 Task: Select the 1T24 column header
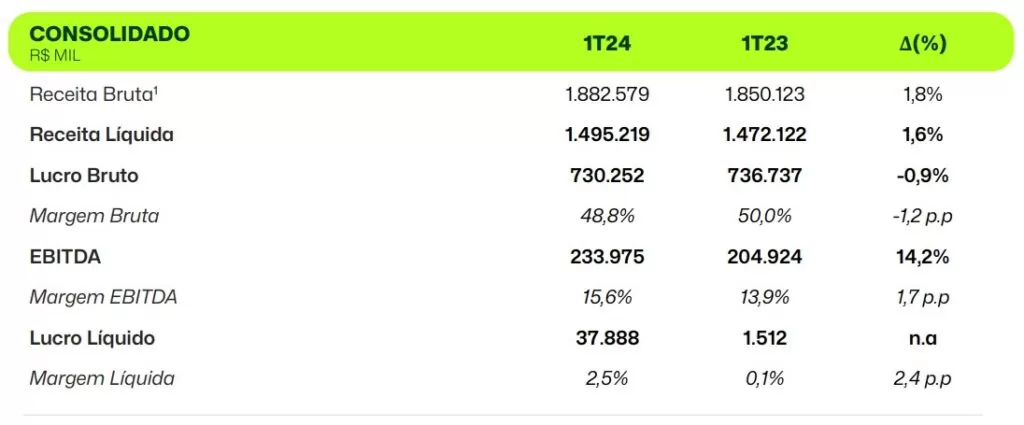click(607, 44)
